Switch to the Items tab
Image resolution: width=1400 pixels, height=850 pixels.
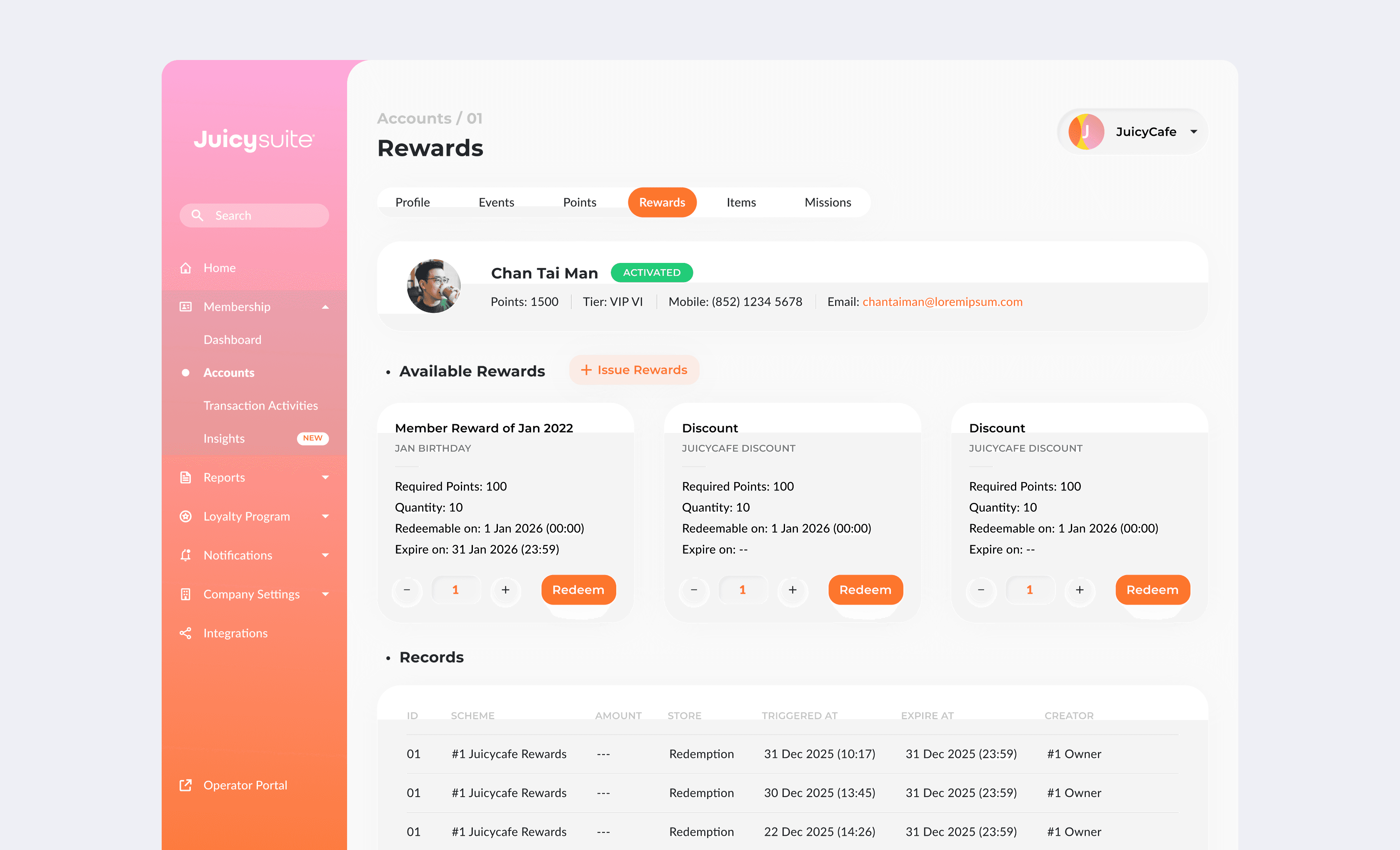[741, 202]
